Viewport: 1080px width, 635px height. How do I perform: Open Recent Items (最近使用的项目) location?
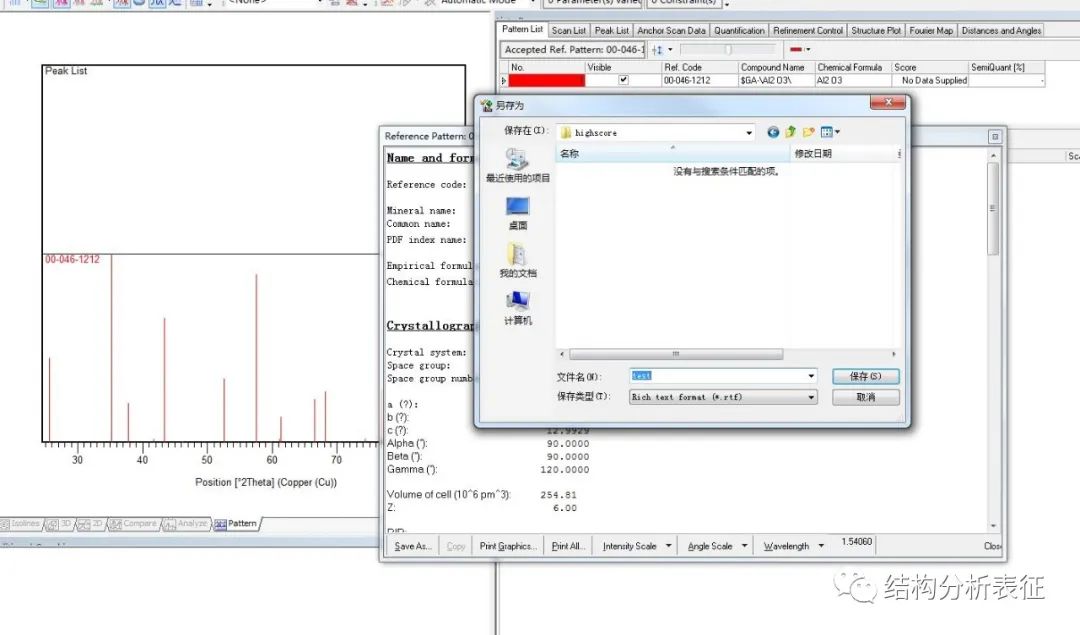(x=517, y=166)
